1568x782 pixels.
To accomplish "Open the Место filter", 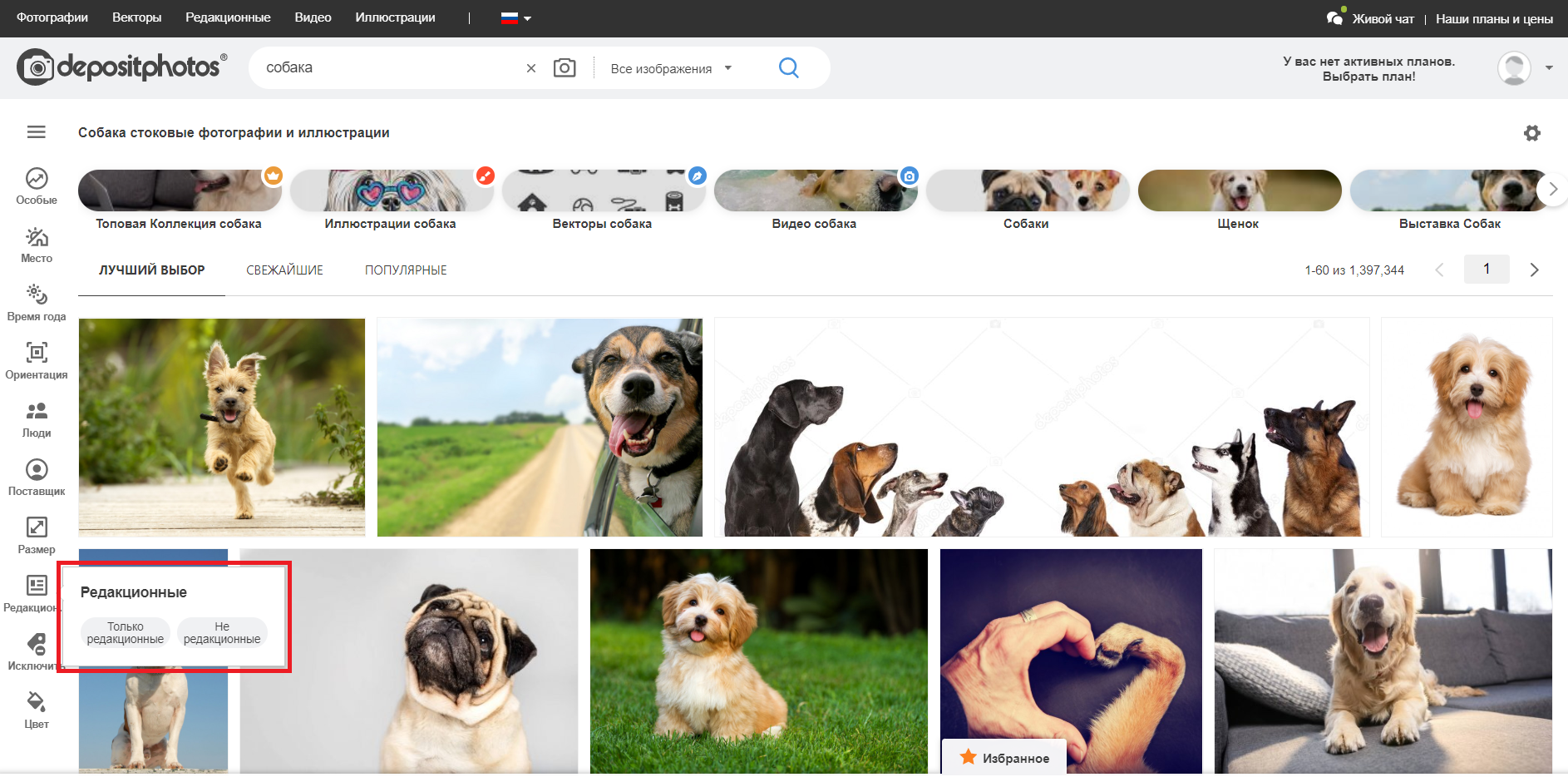I will (37, 245).
